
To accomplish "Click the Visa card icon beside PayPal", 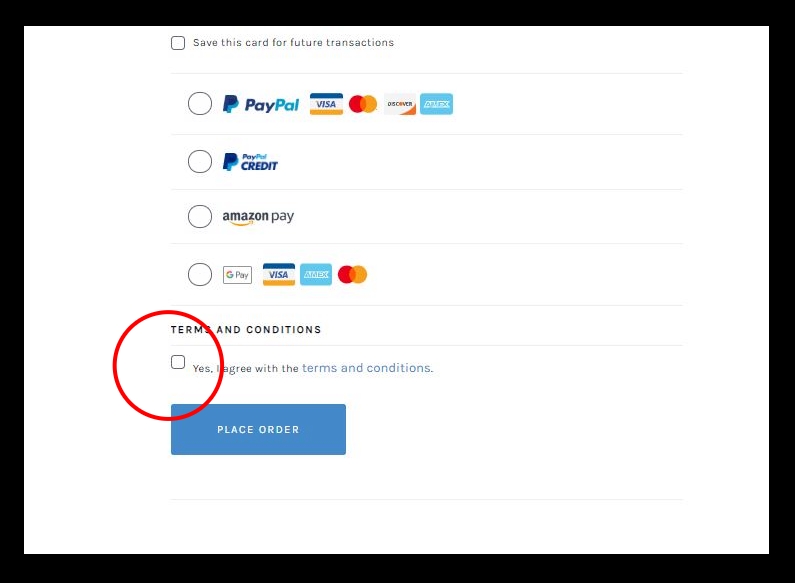I will coord(326,104).
